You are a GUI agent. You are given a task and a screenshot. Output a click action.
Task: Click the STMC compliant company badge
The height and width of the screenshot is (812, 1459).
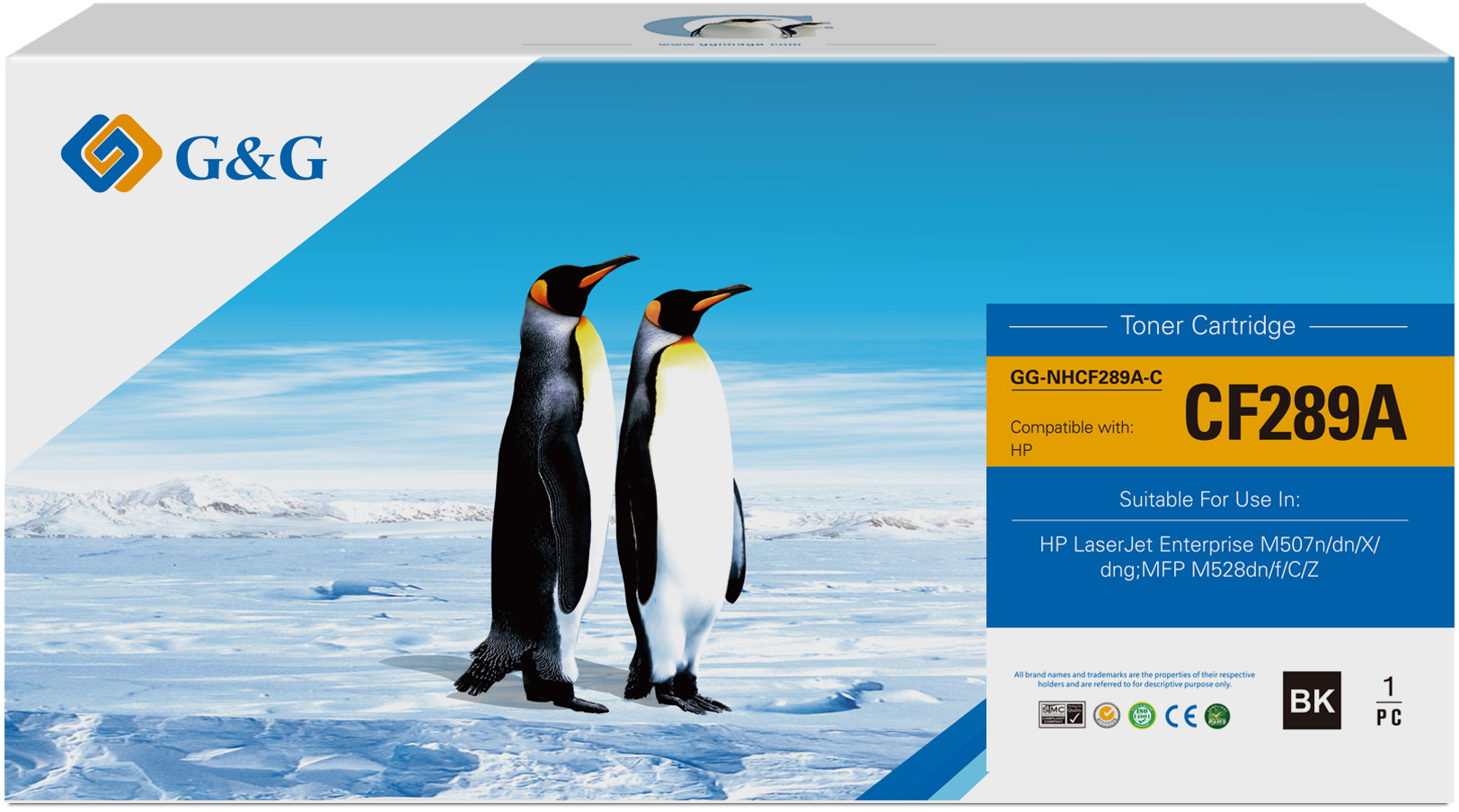pyautogui.click(x=1061, y=715)
